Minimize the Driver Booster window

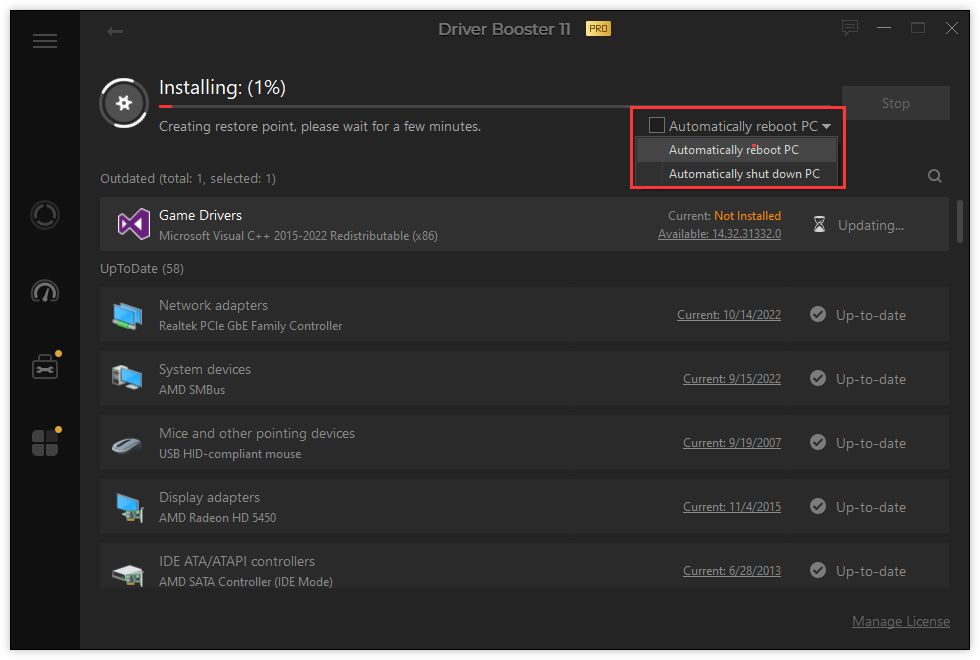[x=884, y=28]
